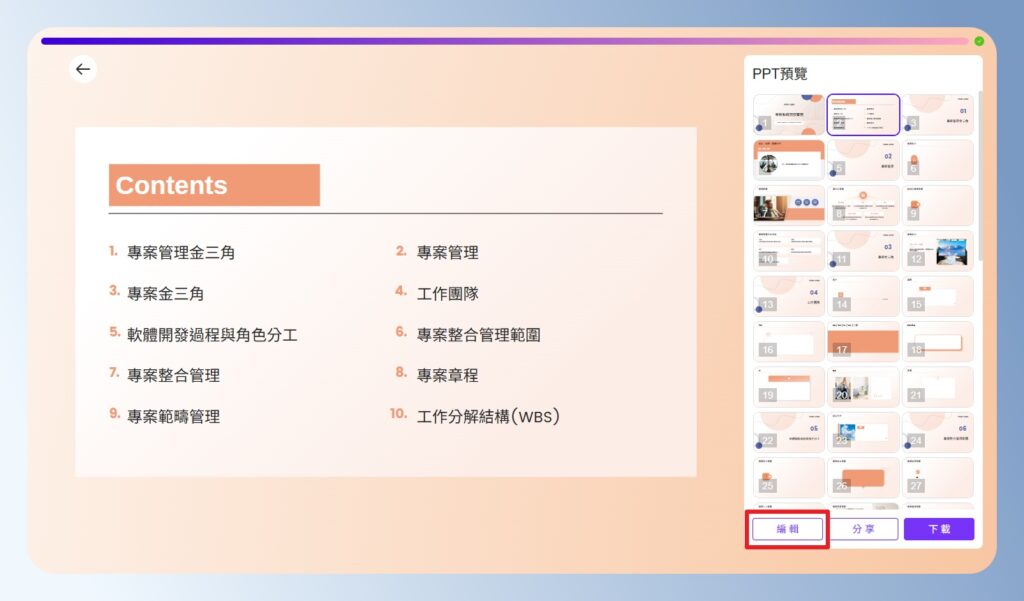Screen dimensions: 1024x601
Task: Click the purple 下載 (Download) button
Action: (938, 529)
